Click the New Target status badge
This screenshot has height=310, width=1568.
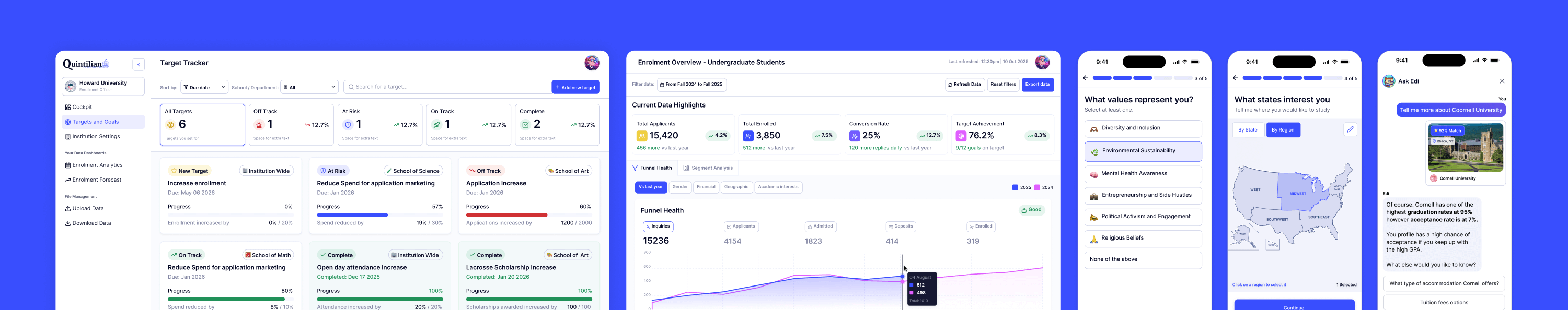pyautogui.click(x=190, y=171)
